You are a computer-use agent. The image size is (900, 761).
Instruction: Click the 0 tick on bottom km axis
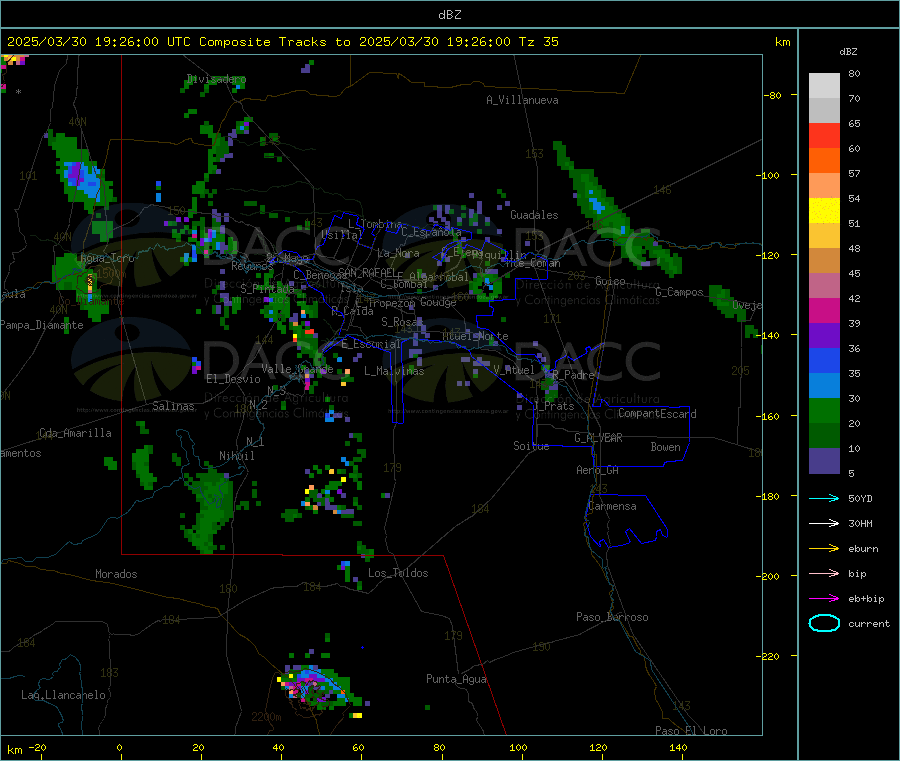click(x=119, y=747)
